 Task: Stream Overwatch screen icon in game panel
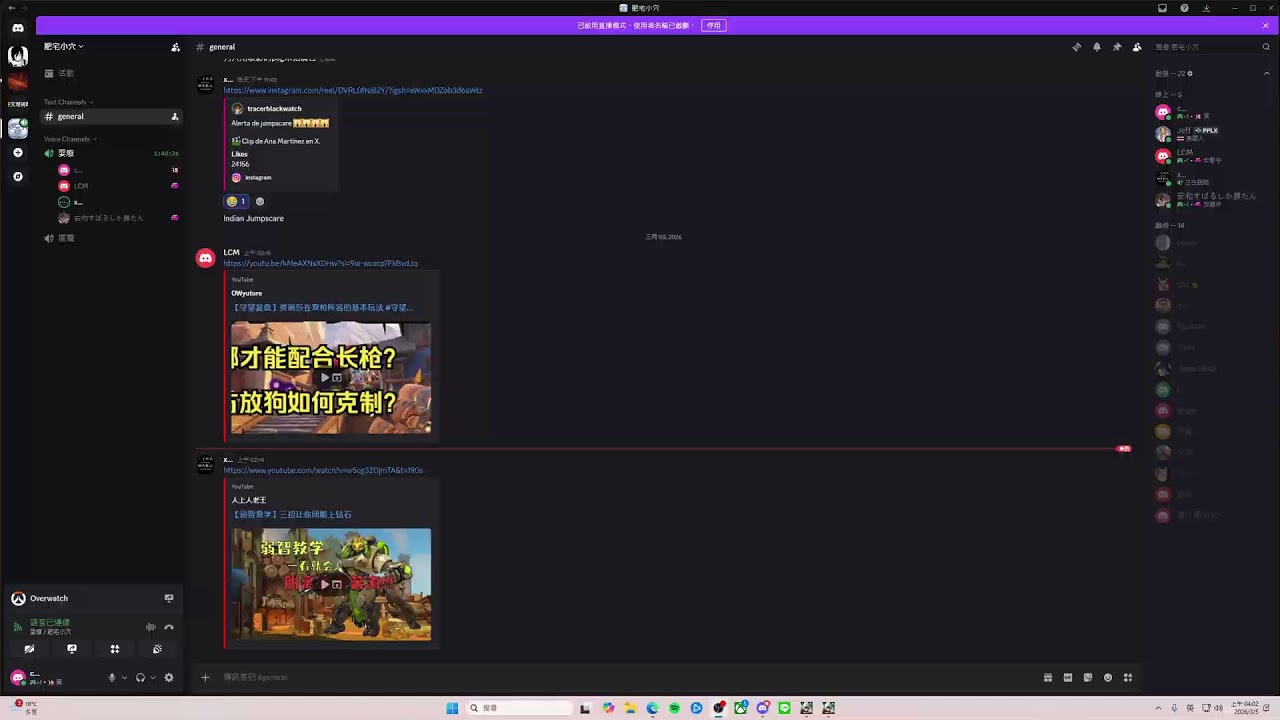click(x=169, y=598)
